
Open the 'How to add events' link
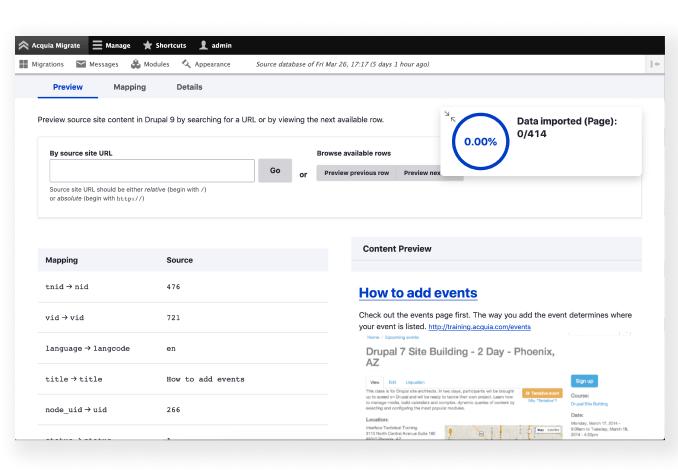pos(417,293)
